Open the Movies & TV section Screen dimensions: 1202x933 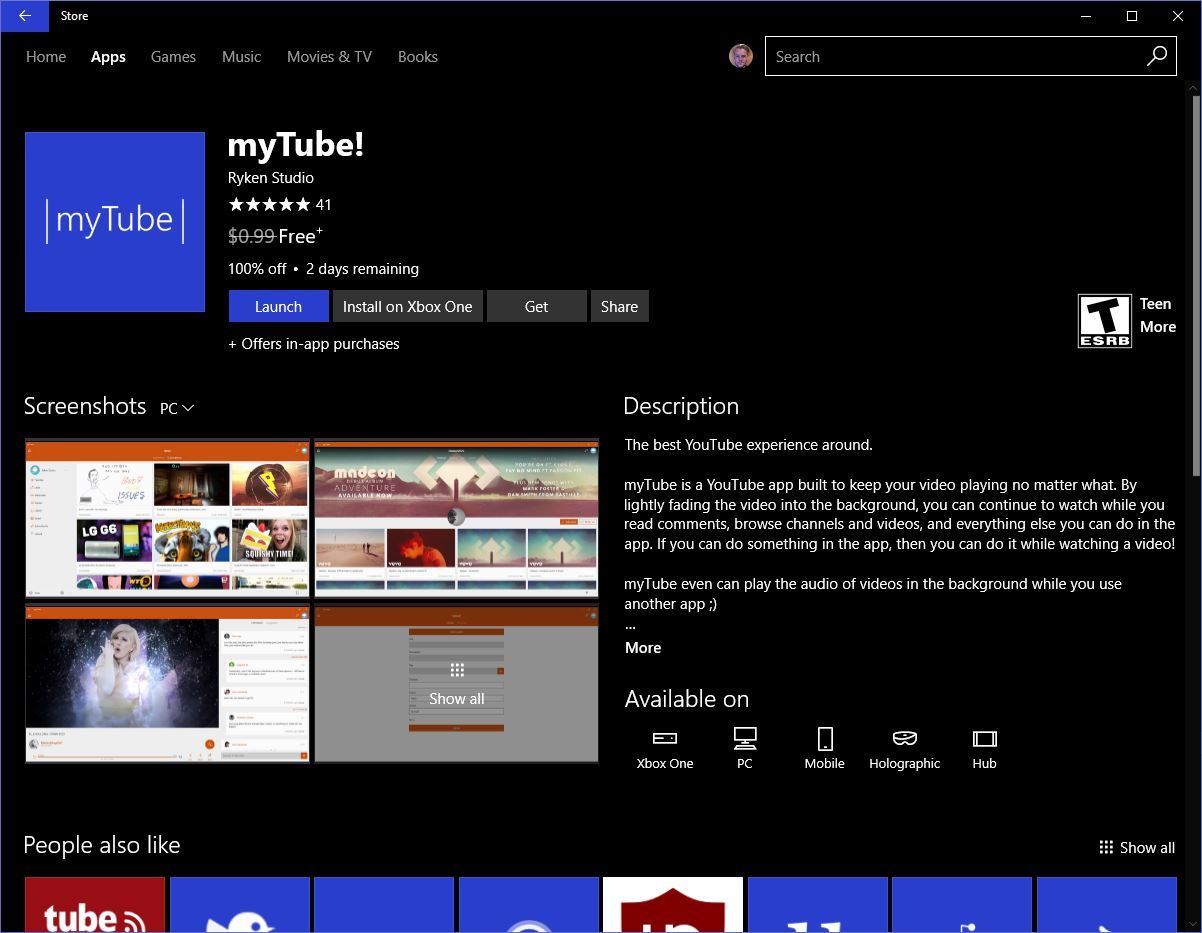[329, 57]
